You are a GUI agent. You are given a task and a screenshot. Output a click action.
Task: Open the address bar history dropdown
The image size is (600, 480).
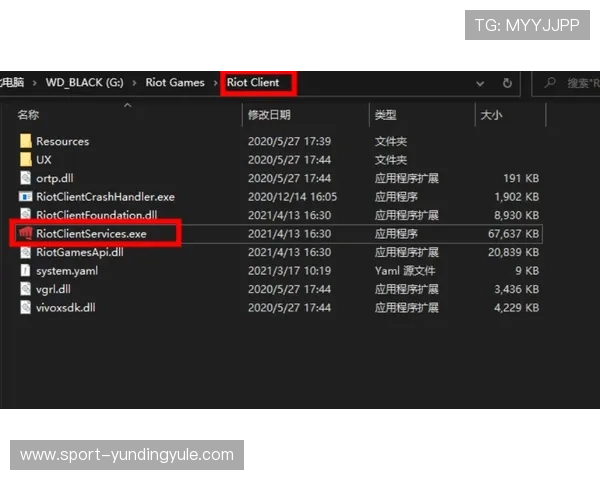pyautogui.click(x=480, y=83)
